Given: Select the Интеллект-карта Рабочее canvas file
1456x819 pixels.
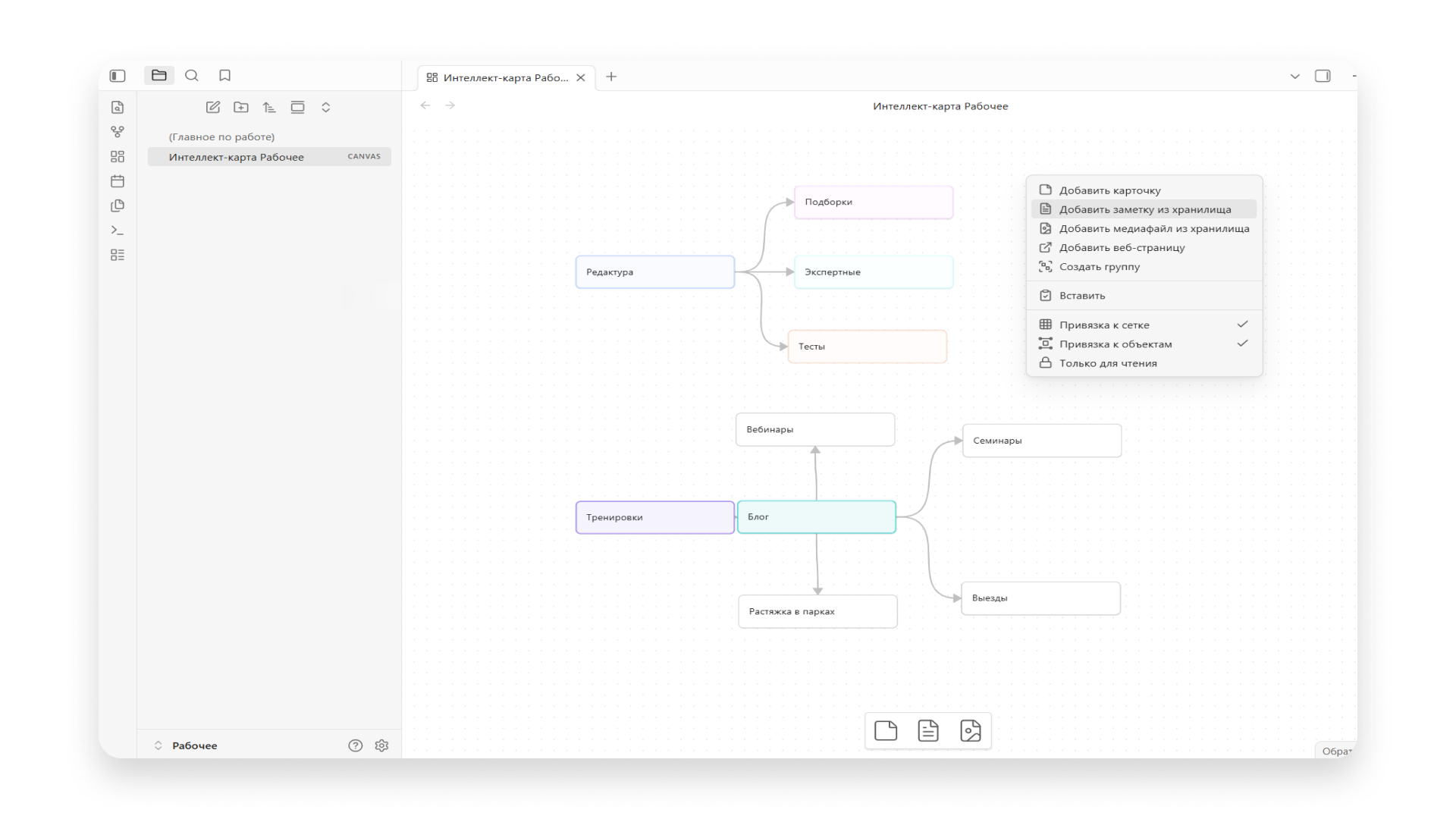Looking at the screenshot, I should pyautogui.click(x=269, y=157).
